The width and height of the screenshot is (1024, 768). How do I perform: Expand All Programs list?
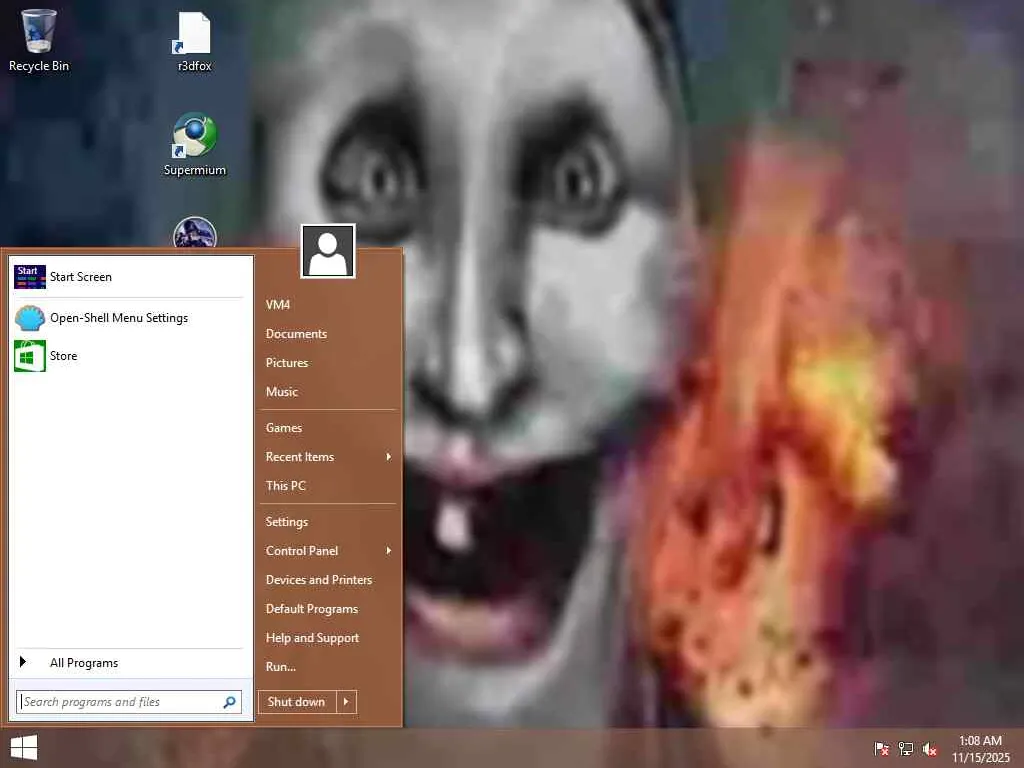(129, 663)
